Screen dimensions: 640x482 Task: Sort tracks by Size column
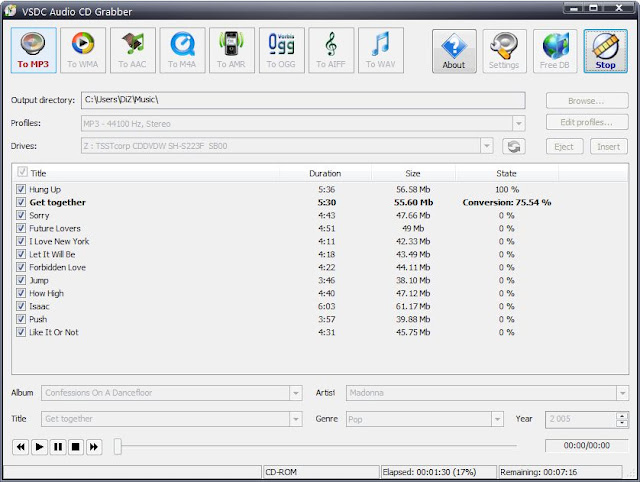[x=413, y=173]
